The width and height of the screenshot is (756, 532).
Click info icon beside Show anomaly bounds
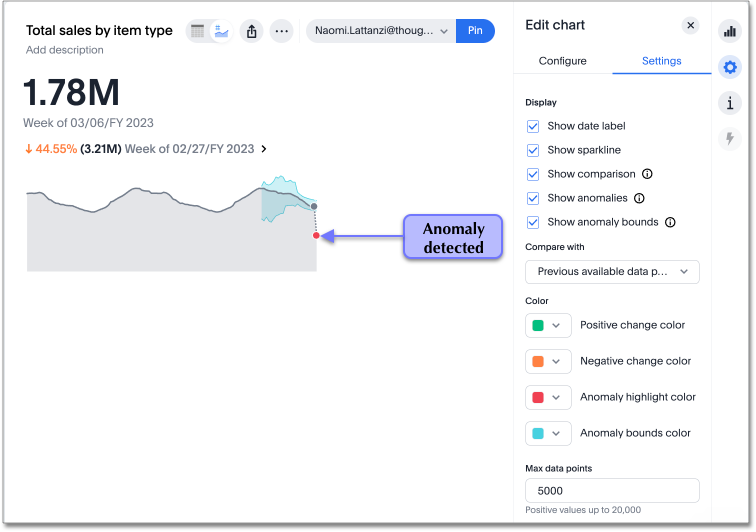click(670, 222)
